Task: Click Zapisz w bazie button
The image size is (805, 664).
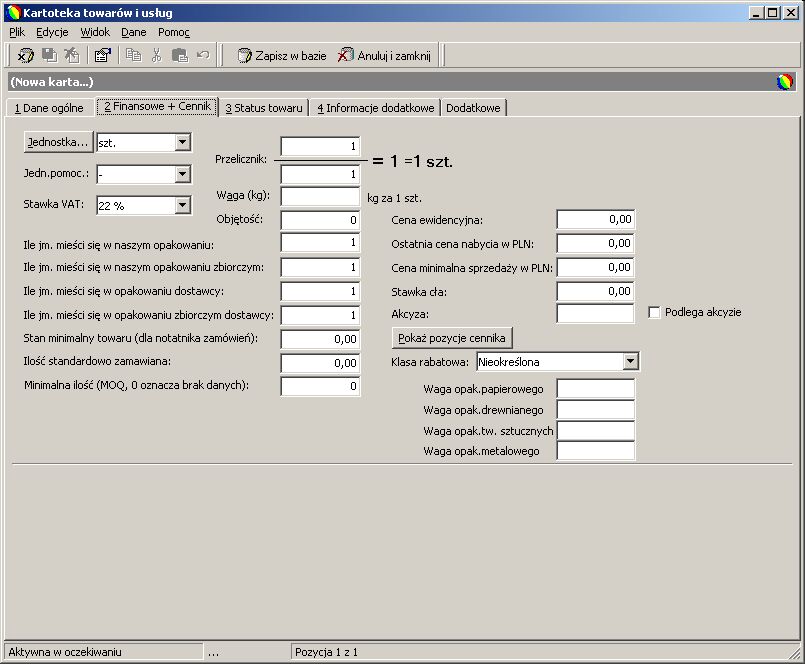Action: pyautogui.click(x=282, y=55)
